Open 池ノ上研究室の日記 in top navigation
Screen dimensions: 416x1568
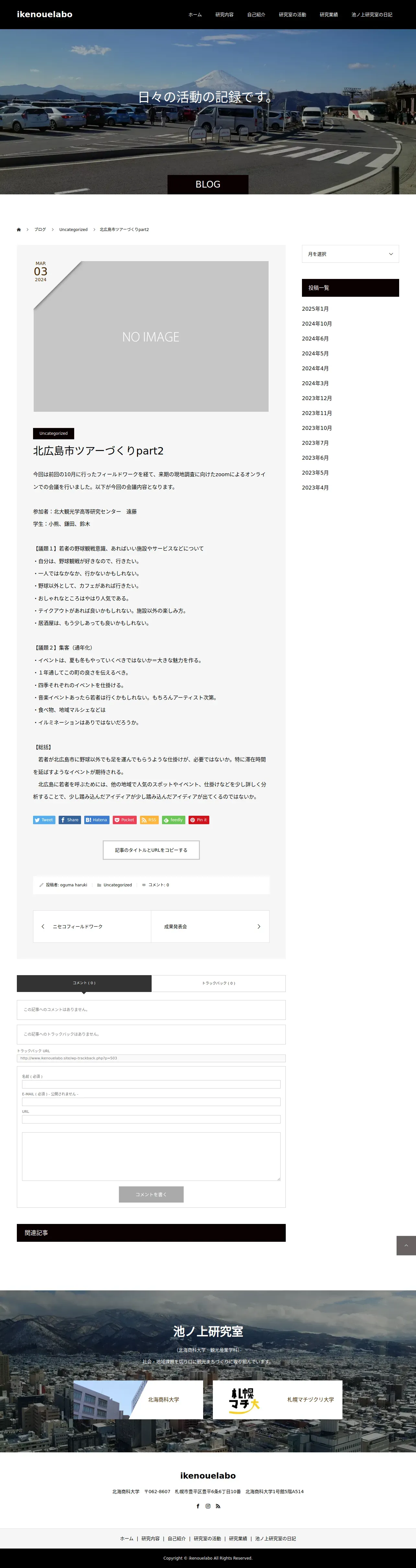pos(372,15)
